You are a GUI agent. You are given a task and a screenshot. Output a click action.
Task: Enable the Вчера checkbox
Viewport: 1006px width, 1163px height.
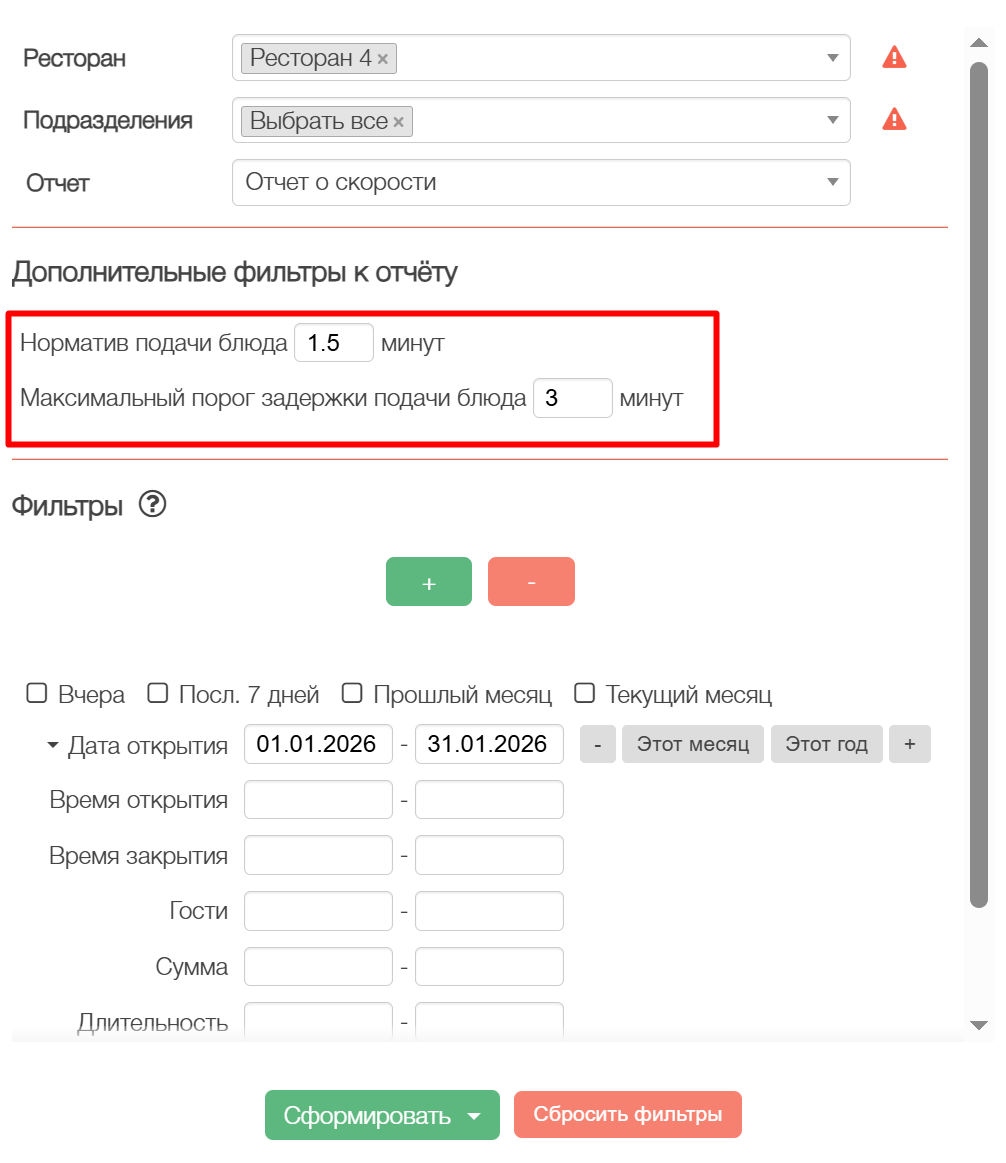click(x=37, y=693)
